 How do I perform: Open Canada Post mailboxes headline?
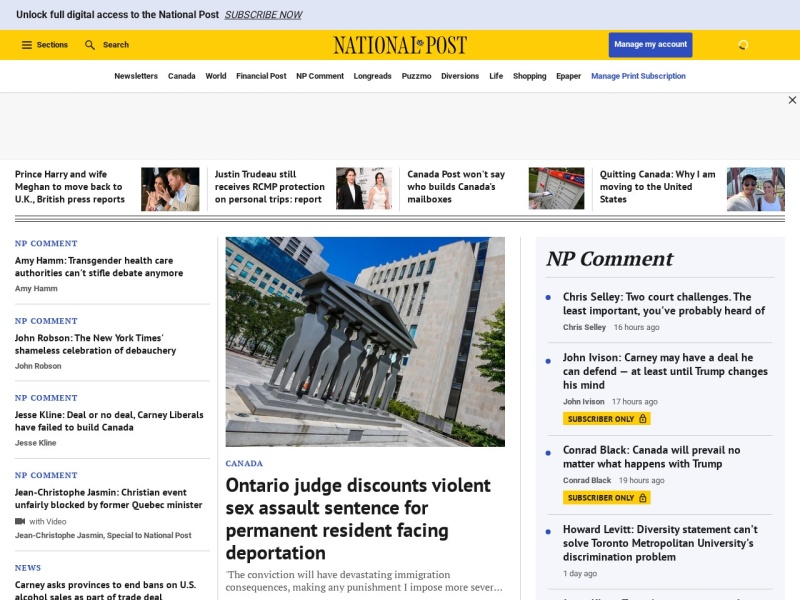pos(456,187)
